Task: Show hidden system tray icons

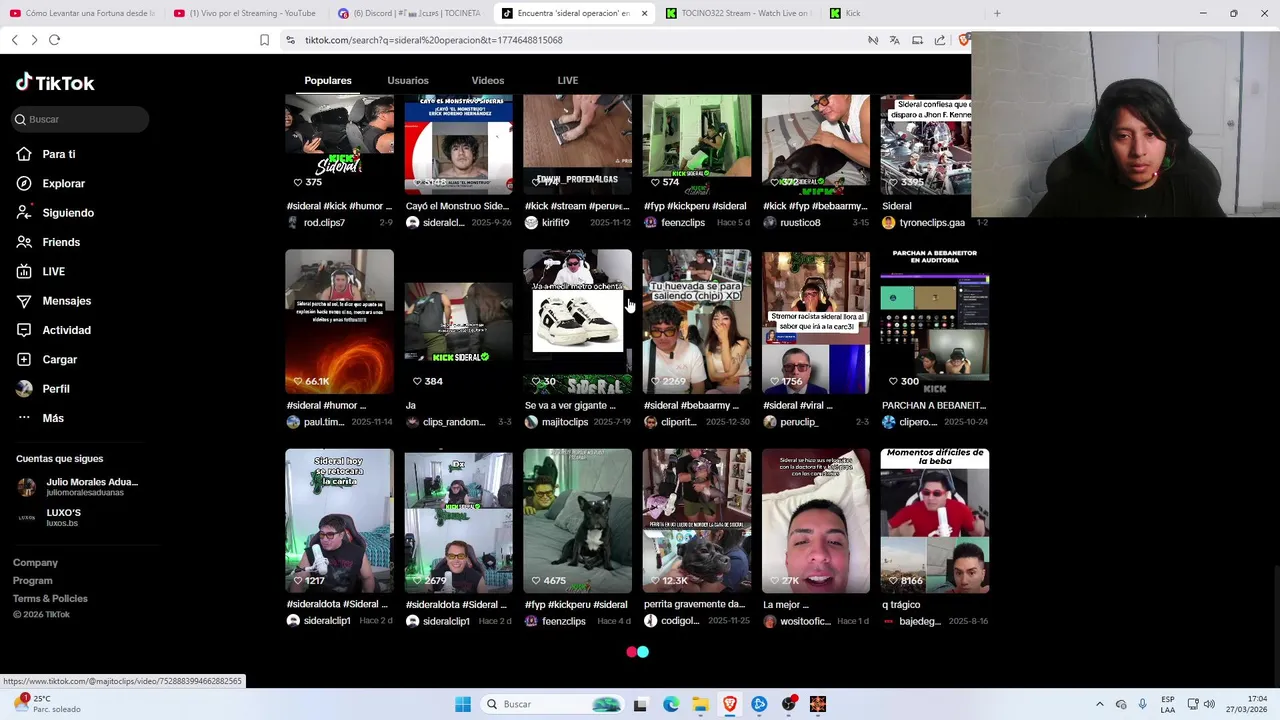Action: coord(1100,704)
